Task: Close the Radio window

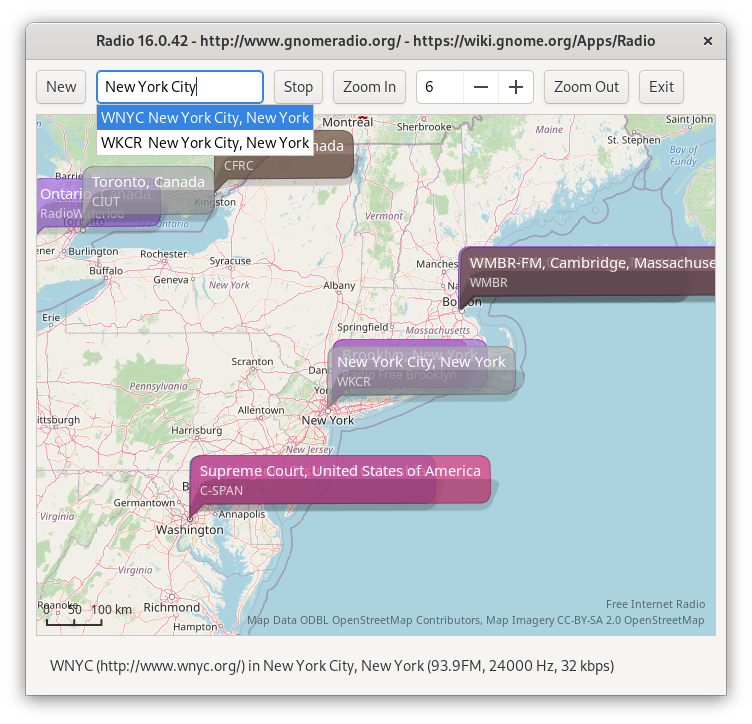Action: point(708,41)
